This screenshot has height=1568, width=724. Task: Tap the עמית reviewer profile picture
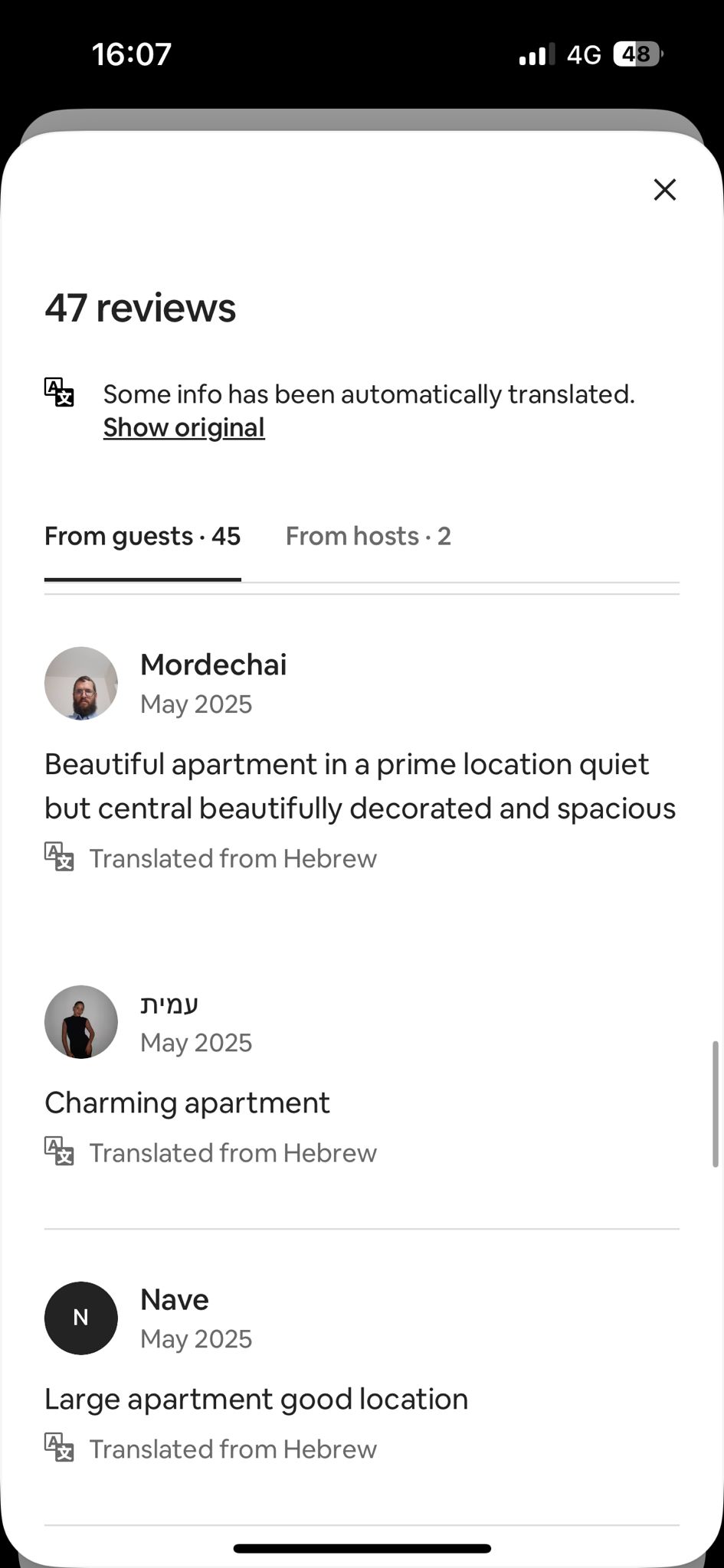(x=81, y=1021)
